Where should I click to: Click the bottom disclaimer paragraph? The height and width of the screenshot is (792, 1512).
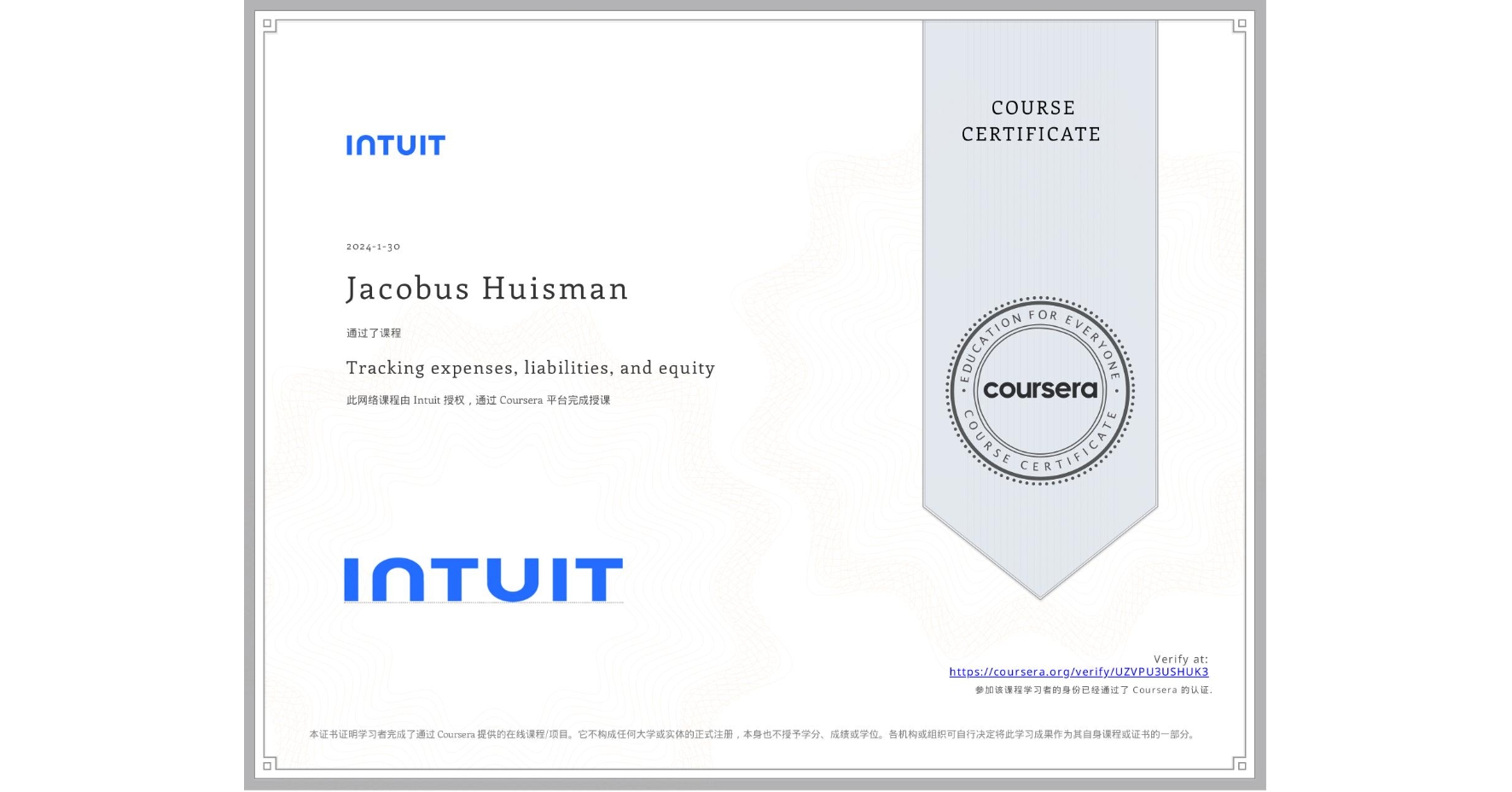[x=753, y=734]
